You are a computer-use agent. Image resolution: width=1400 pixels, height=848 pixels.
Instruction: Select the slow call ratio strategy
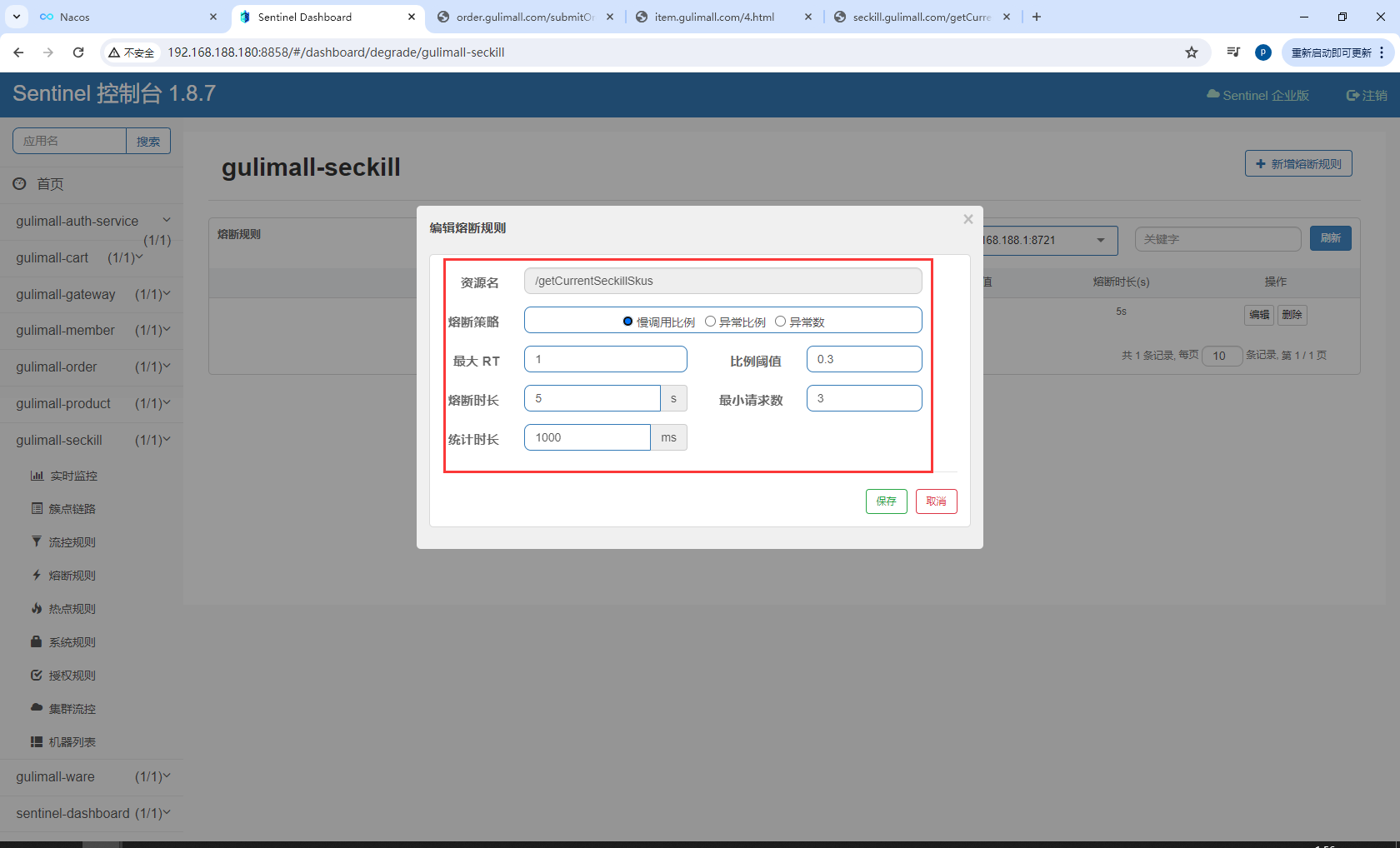(x=627, y=322)
